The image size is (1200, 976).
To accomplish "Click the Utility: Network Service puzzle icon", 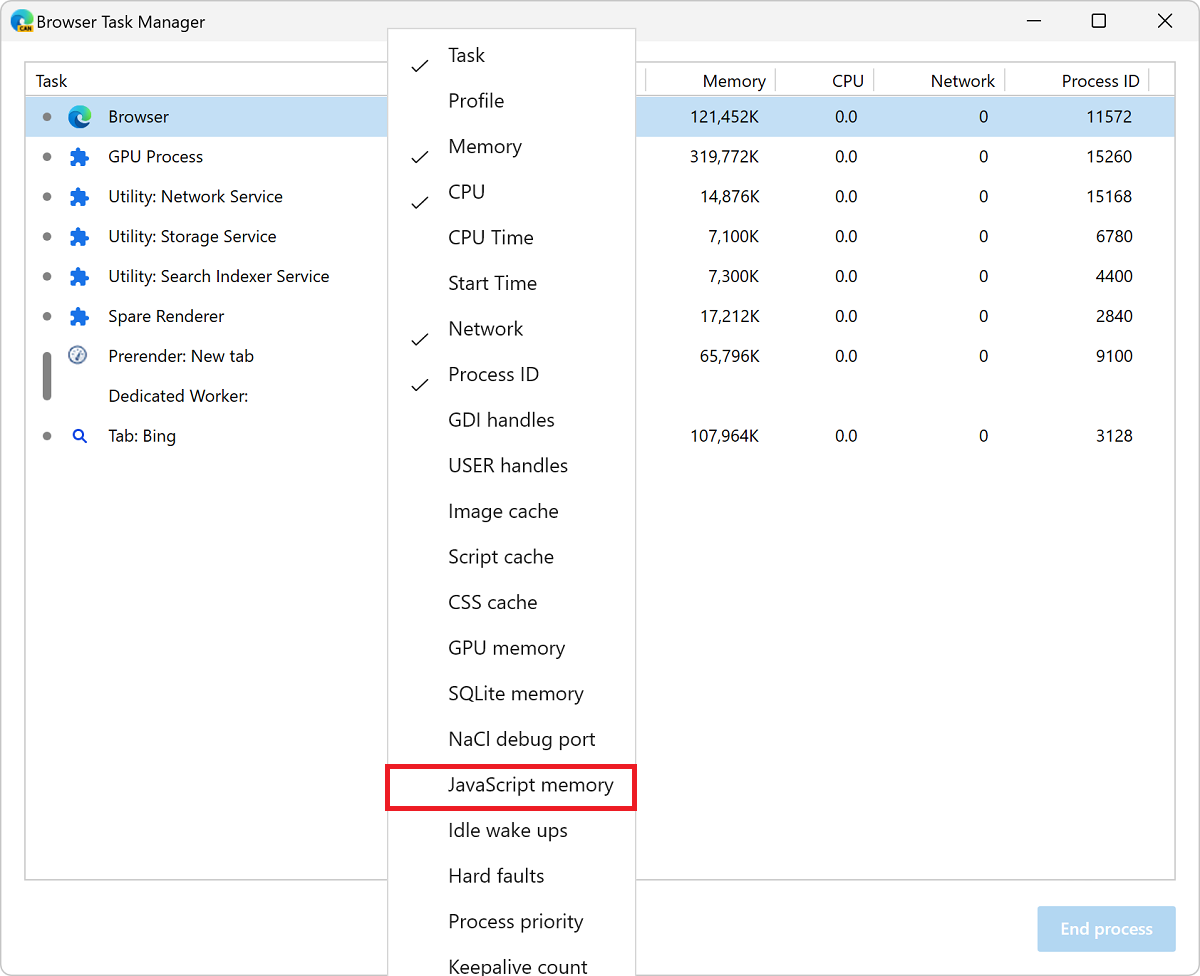I will click(x=79, y=196).
